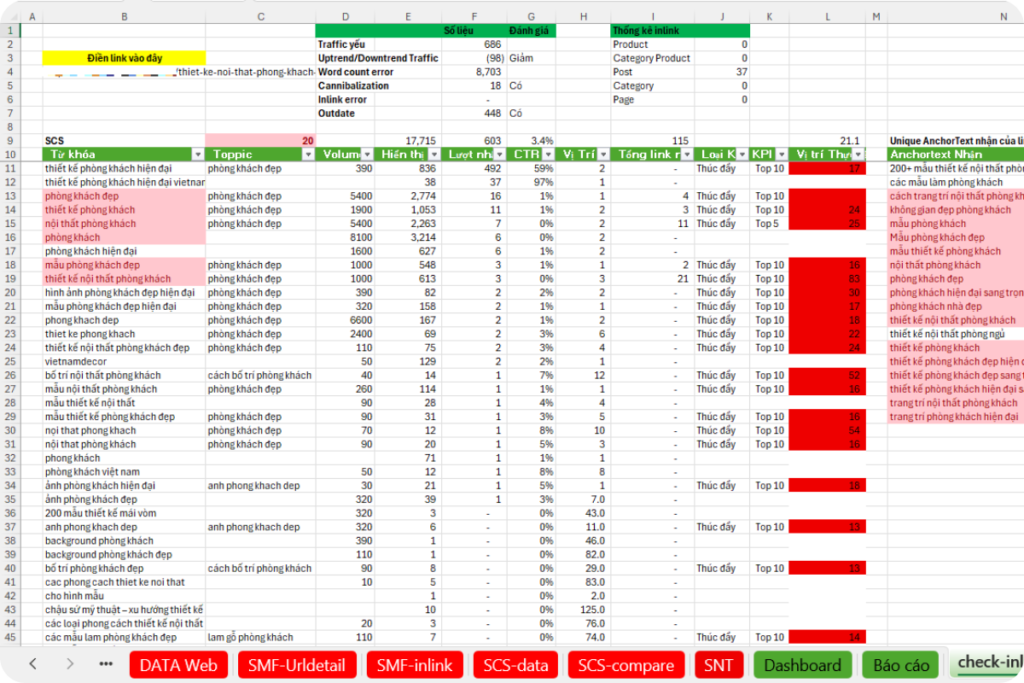Switch to the Dashboard sheet tab
This screenshot has width=1024, height=683.
click(x=803, y=665)
